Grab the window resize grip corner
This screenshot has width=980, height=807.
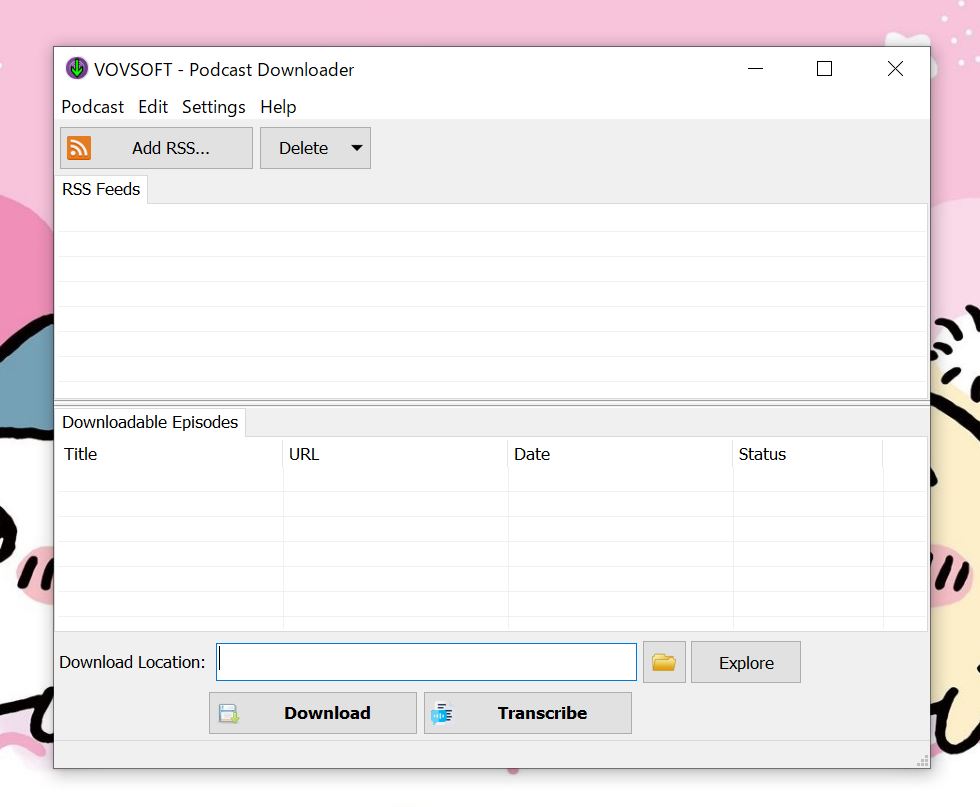coord(922,761)
